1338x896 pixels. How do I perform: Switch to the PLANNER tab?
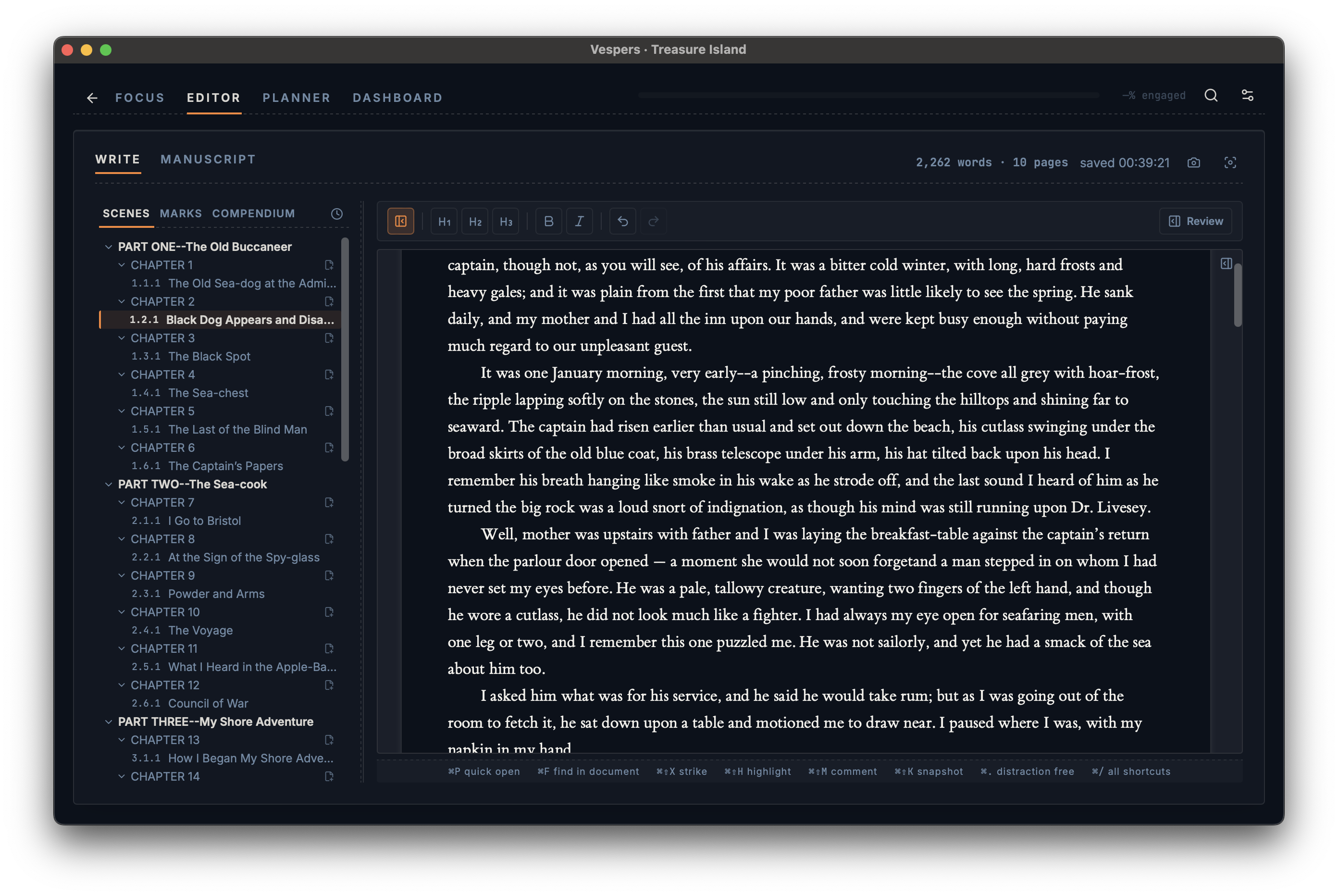pyautogui.click(x=297, y=98)
